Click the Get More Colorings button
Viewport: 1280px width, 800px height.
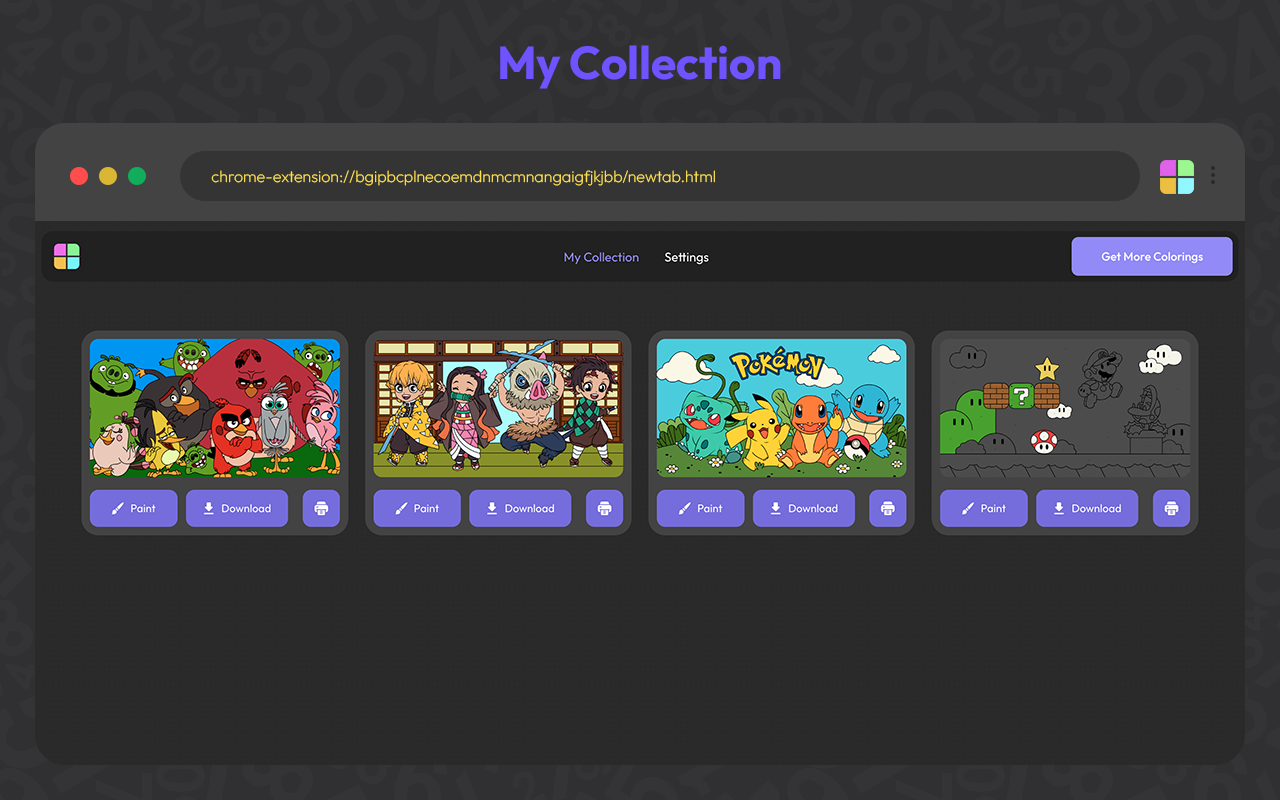(x=1152, y=256)
